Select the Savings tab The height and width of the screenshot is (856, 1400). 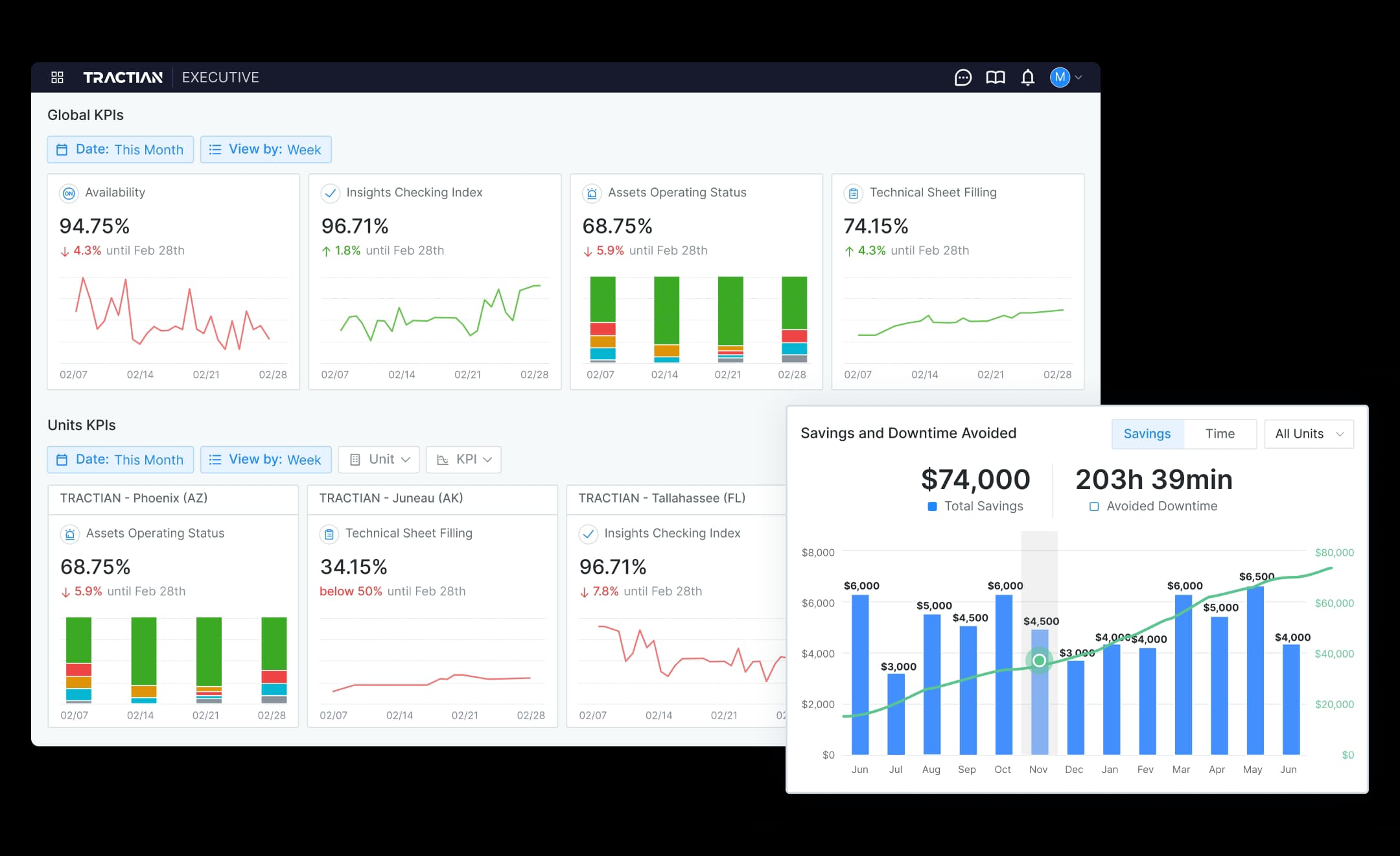[x=1147, y=434]
